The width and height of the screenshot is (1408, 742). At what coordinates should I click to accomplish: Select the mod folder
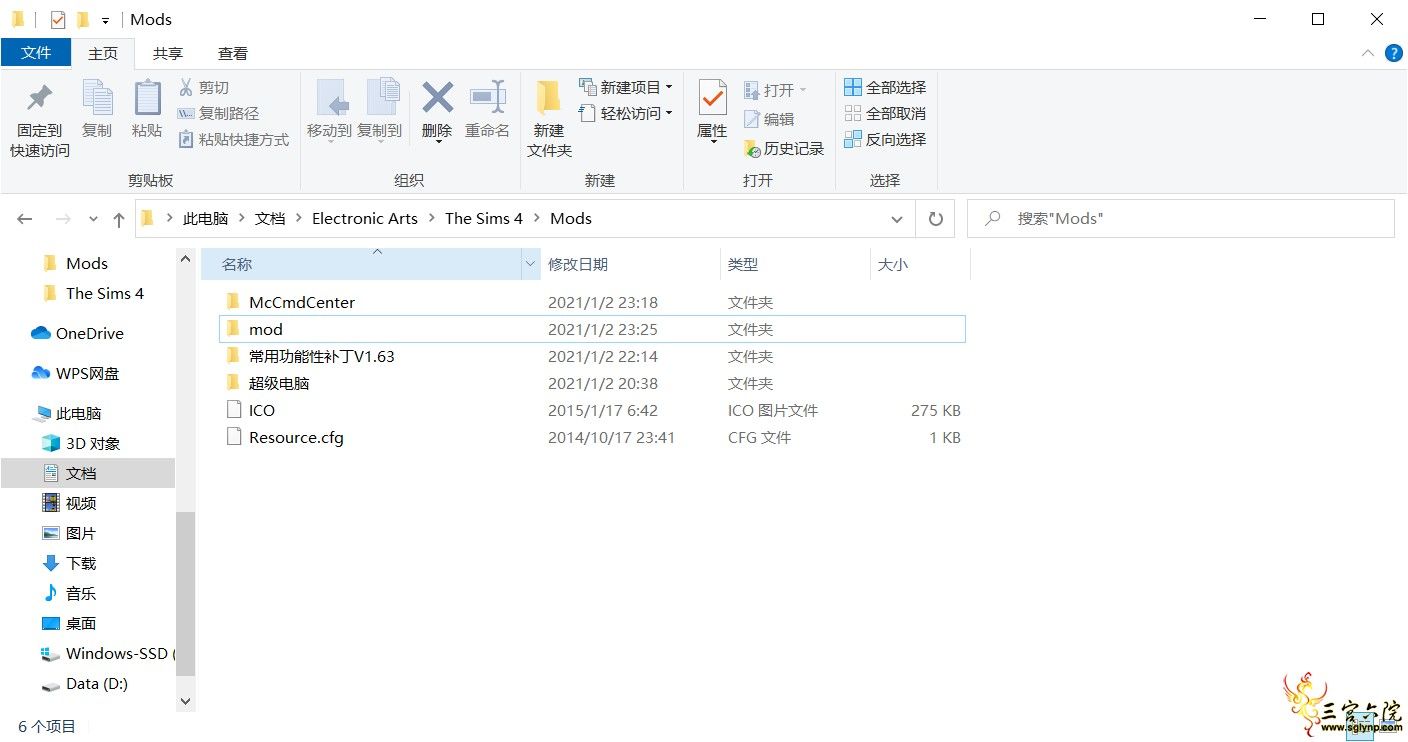click(592, 329)
